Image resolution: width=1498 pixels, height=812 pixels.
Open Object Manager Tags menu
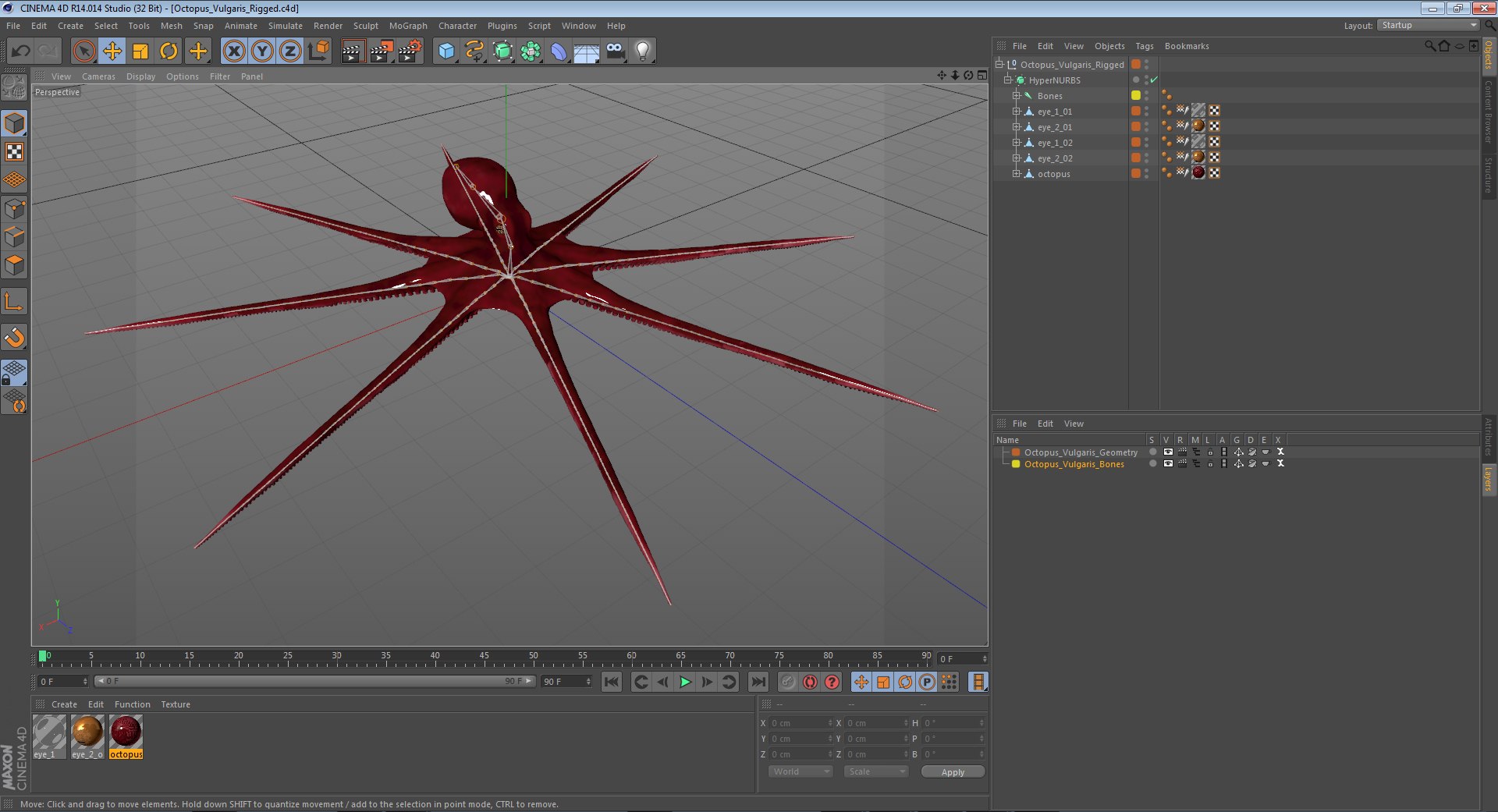[x=1144, y=46]
